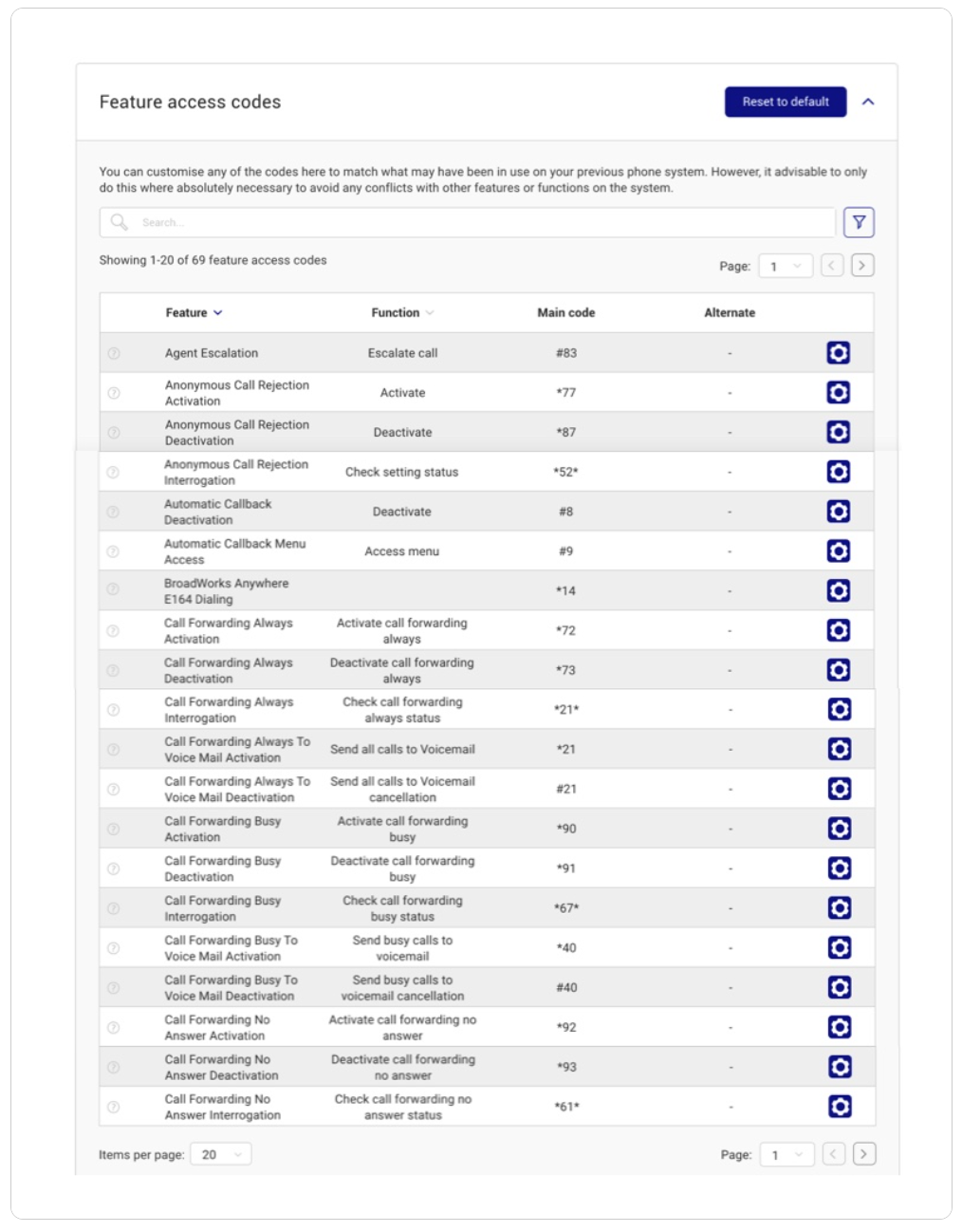Image resolution: width=962 pixels, height=1232 pixels.
Task: Open gear icon for BroadWorks Anywhere E164 Dialing
Action: [839, 590]
